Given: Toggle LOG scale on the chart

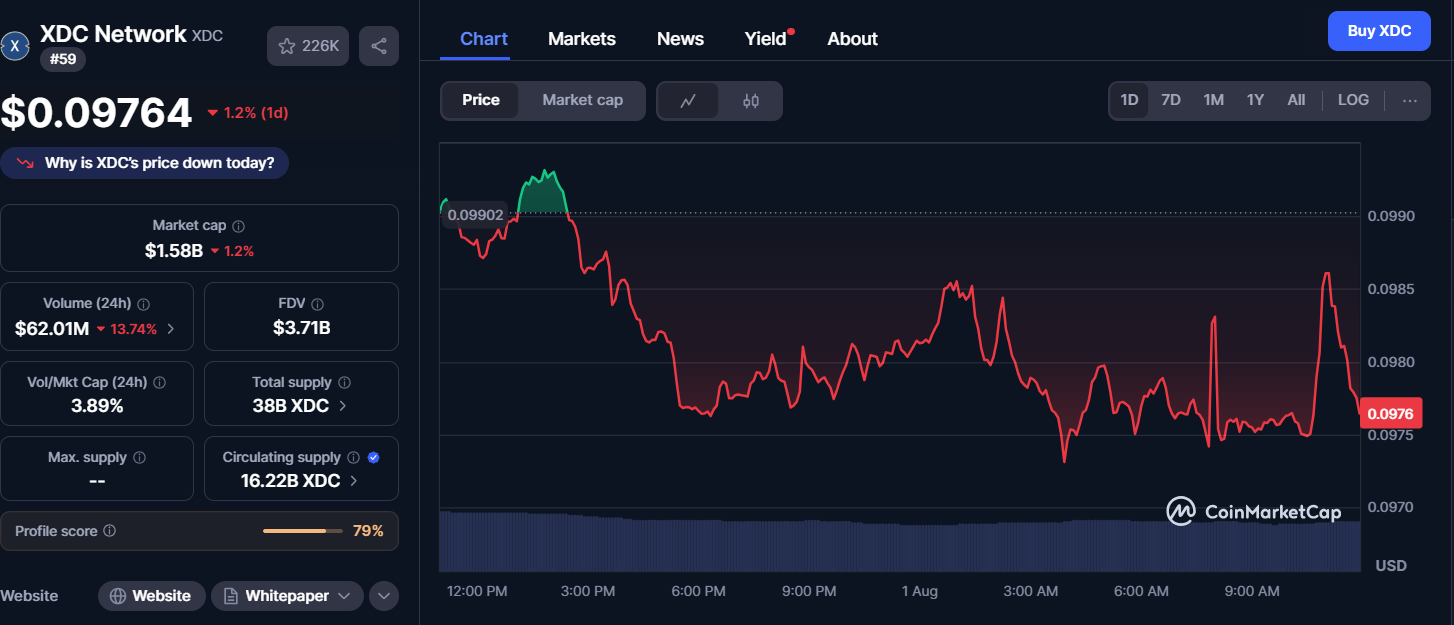Looking at the screenshot, I should pyautogui.click(x=1353, y=100).
